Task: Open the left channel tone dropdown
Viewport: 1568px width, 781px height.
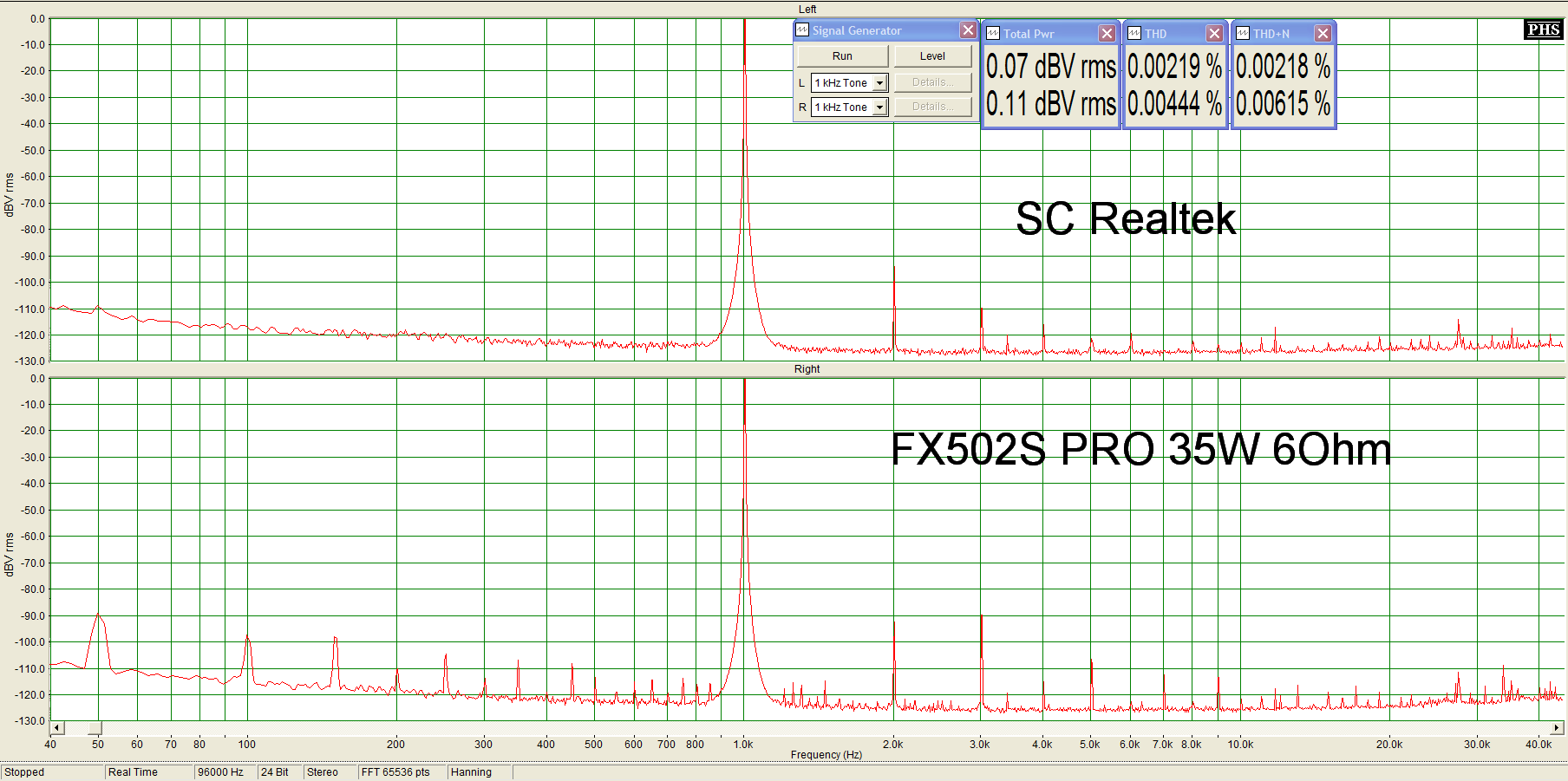Action: pos(879,83)
